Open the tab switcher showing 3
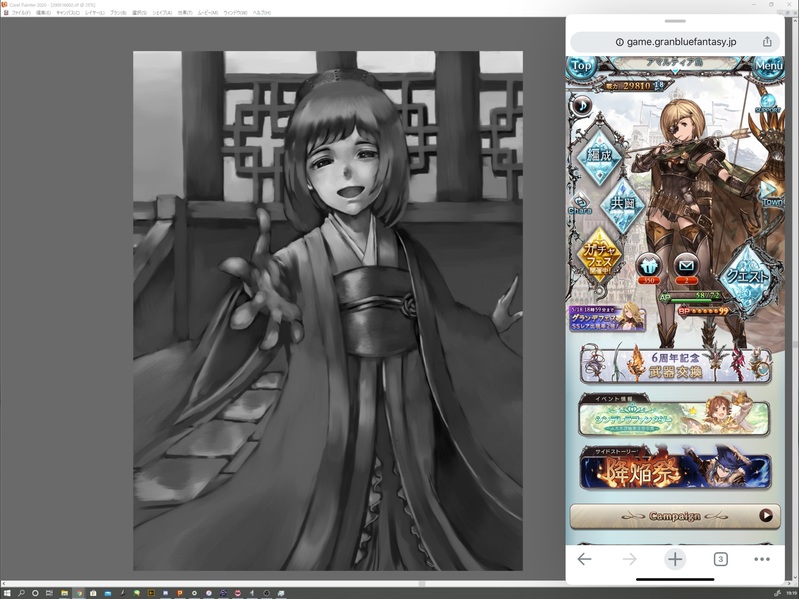 coord(721,559)
